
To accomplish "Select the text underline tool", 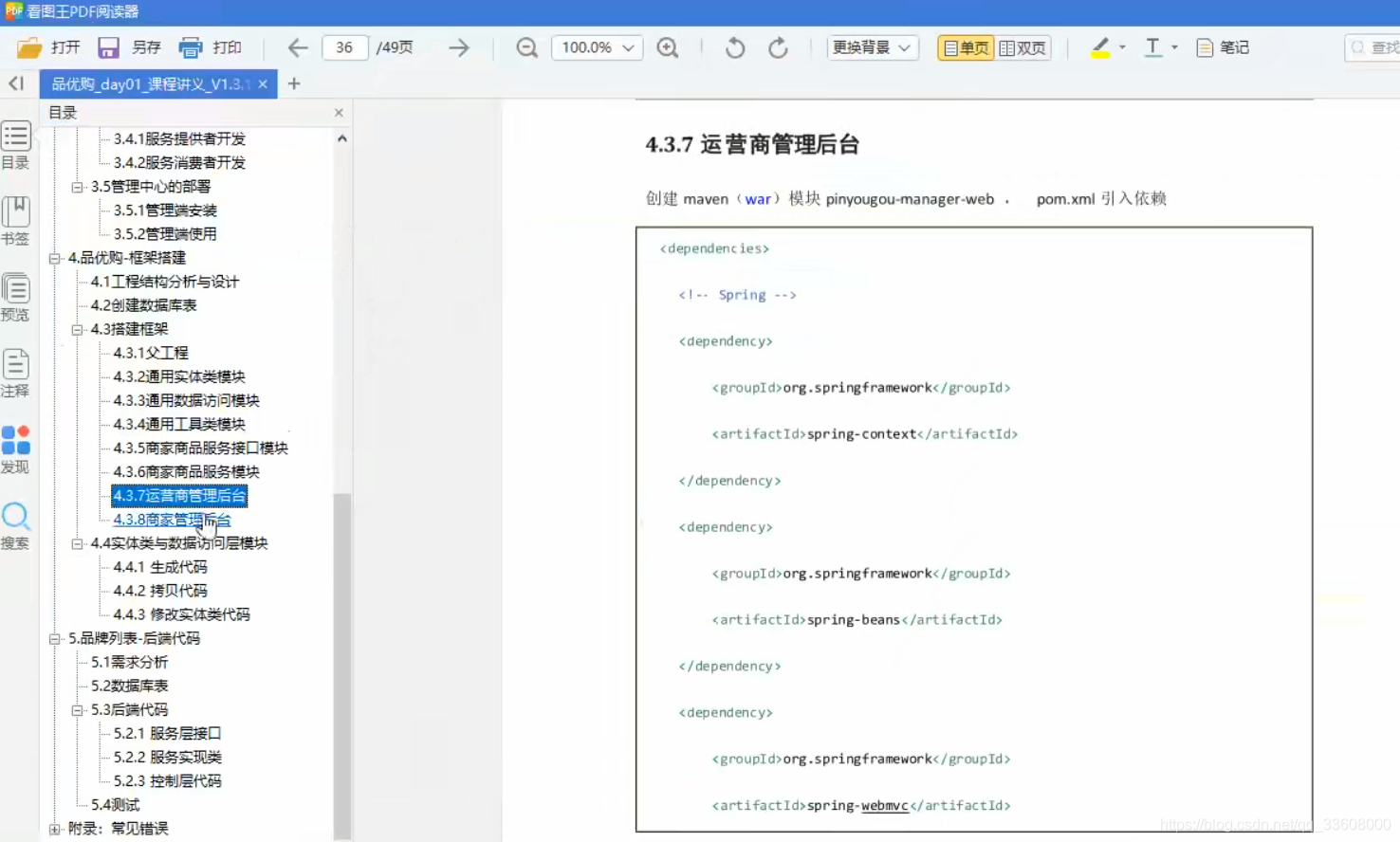I will tap(1153, 47).
